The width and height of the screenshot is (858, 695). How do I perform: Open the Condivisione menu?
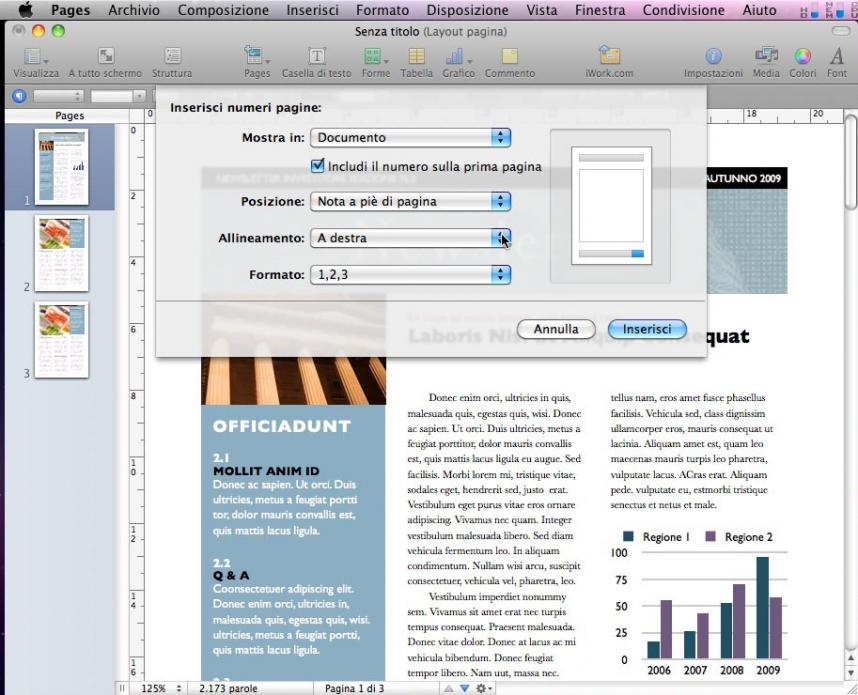pyautogui.click(x=683, y=10)
